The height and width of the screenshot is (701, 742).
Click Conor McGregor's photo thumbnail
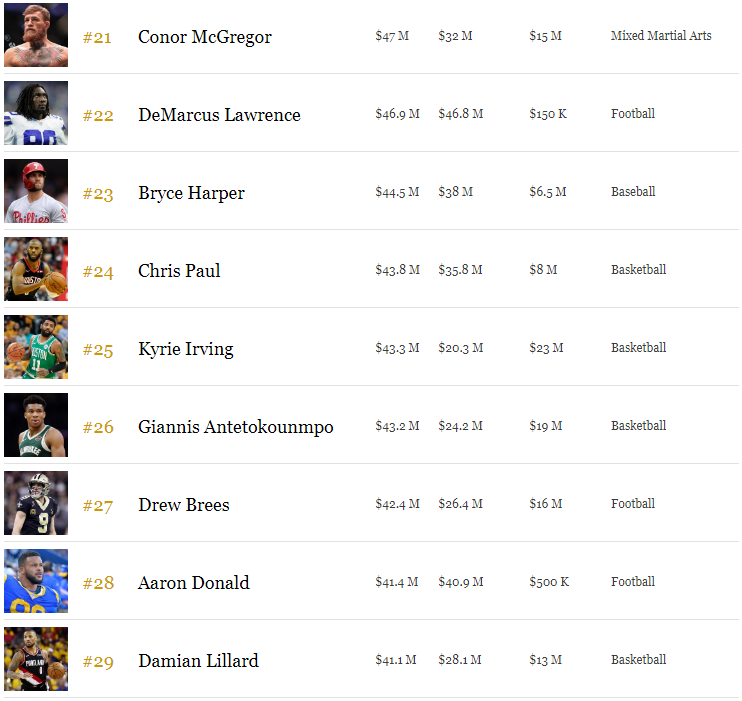pos(36,35)
